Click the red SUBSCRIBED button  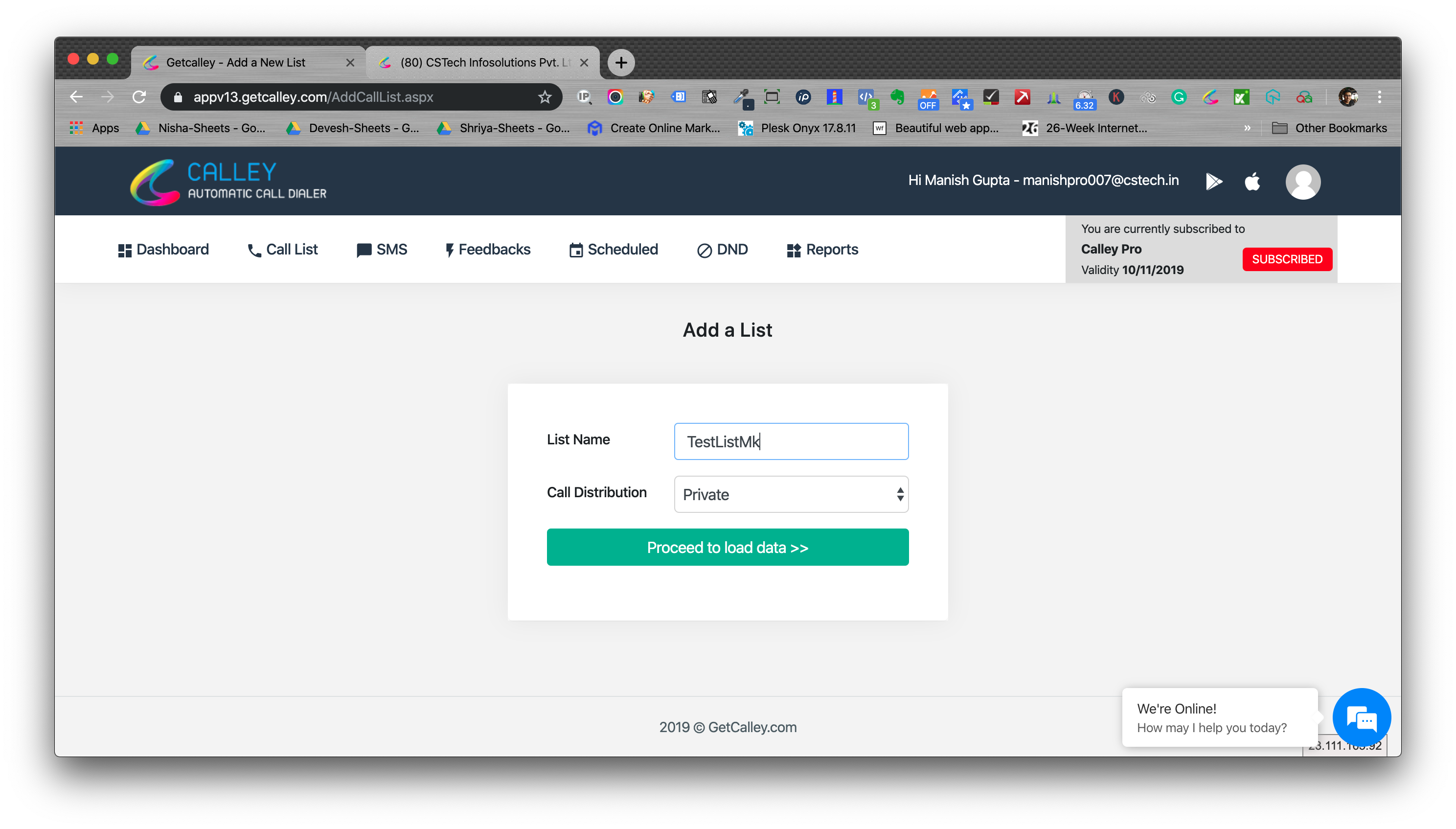1286,259
